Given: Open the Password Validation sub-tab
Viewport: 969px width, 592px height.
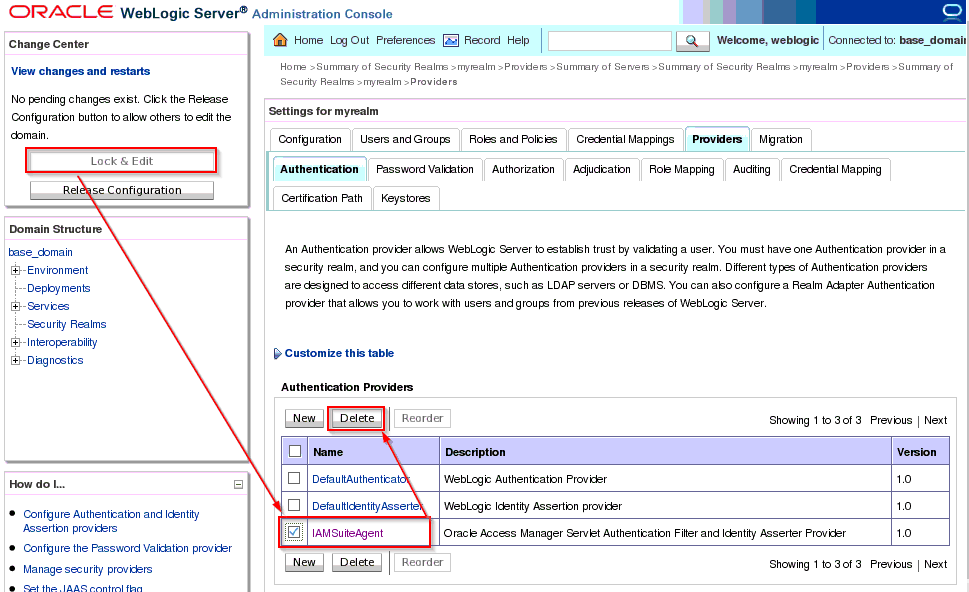Looking at the screenshot, I should [425, 169].
